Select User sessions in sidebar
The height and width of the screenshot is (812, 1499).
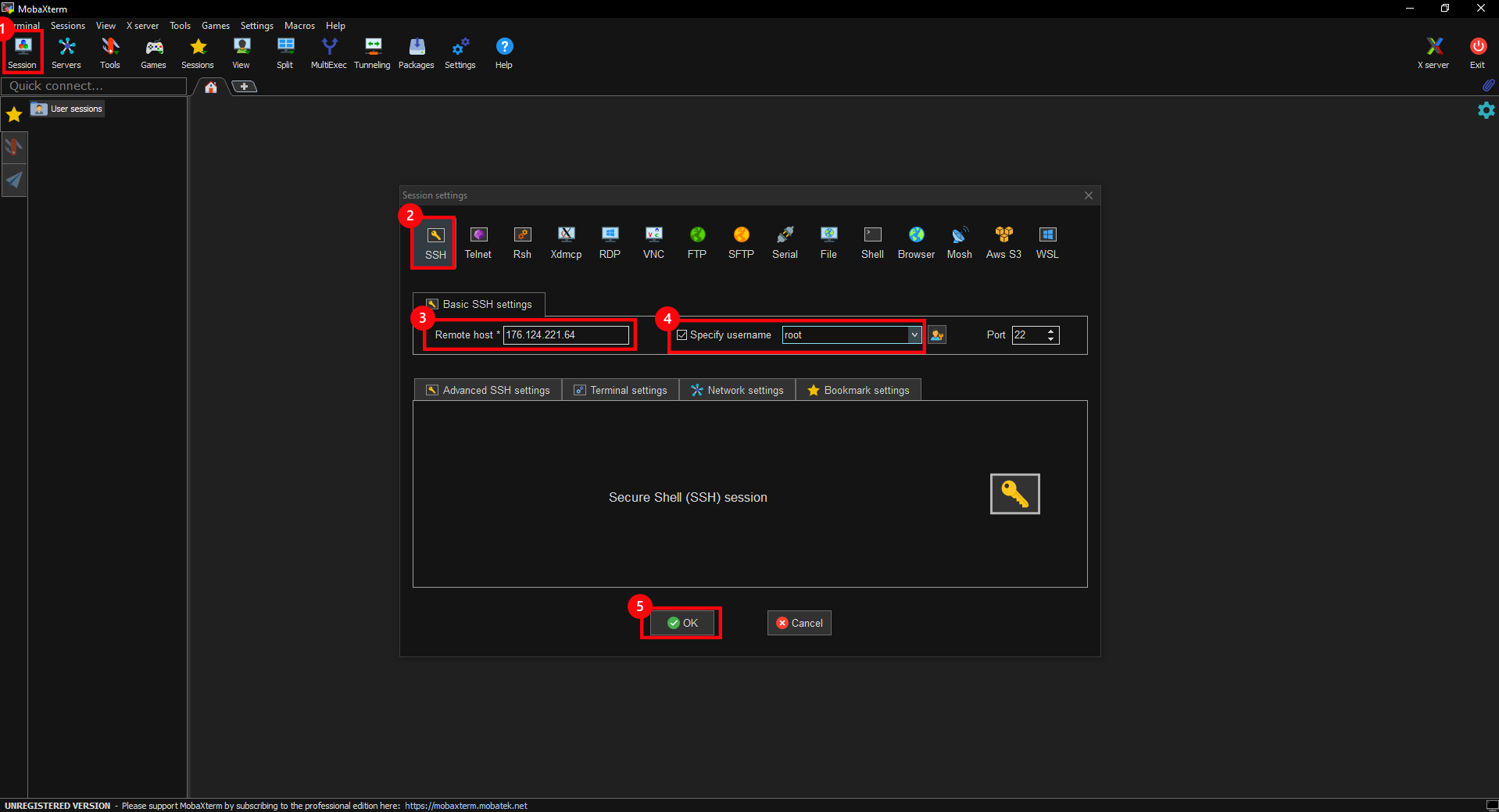tap(67, 109)
